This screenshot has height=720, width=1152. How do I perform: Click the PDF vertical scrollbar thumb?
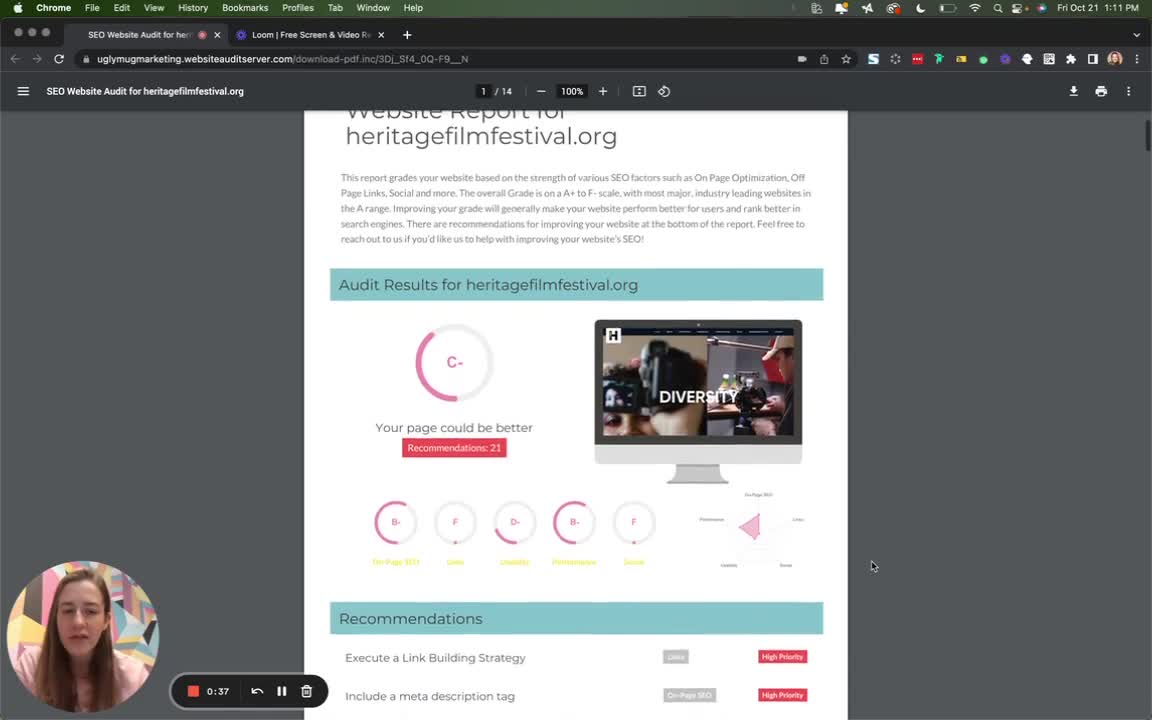pyautogui.click(x=1148, y=135)
